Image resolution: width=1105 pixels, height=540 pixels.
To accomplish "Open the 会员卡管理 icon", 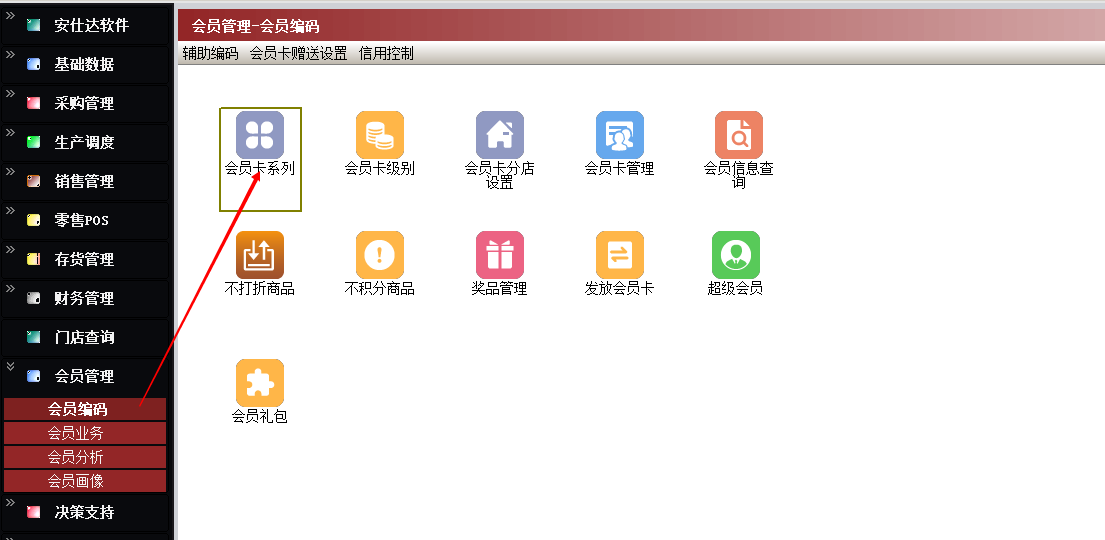I will coord(619,135).
